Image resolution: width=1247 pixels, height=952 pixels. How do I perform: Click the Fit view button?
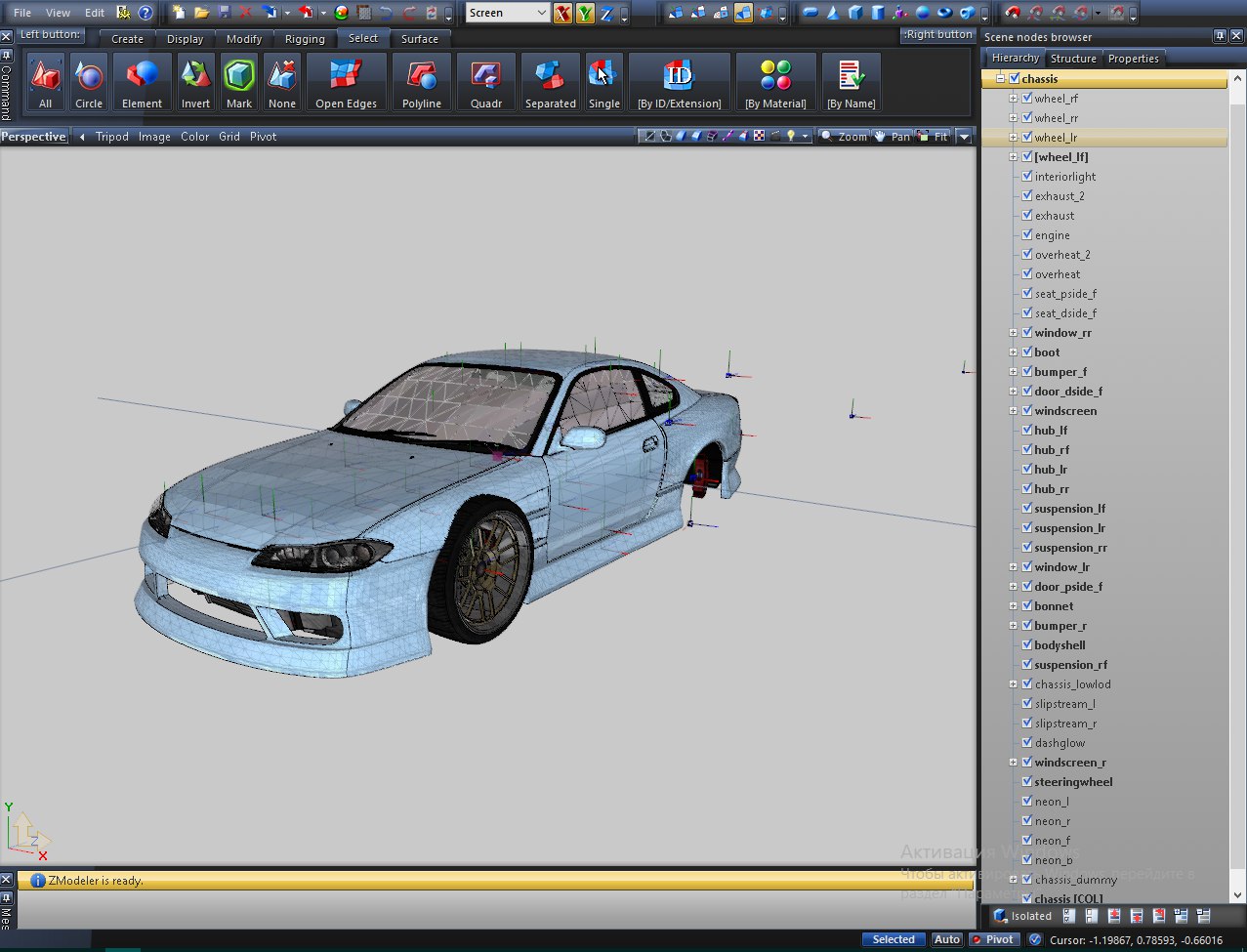[x=934, y=137]
